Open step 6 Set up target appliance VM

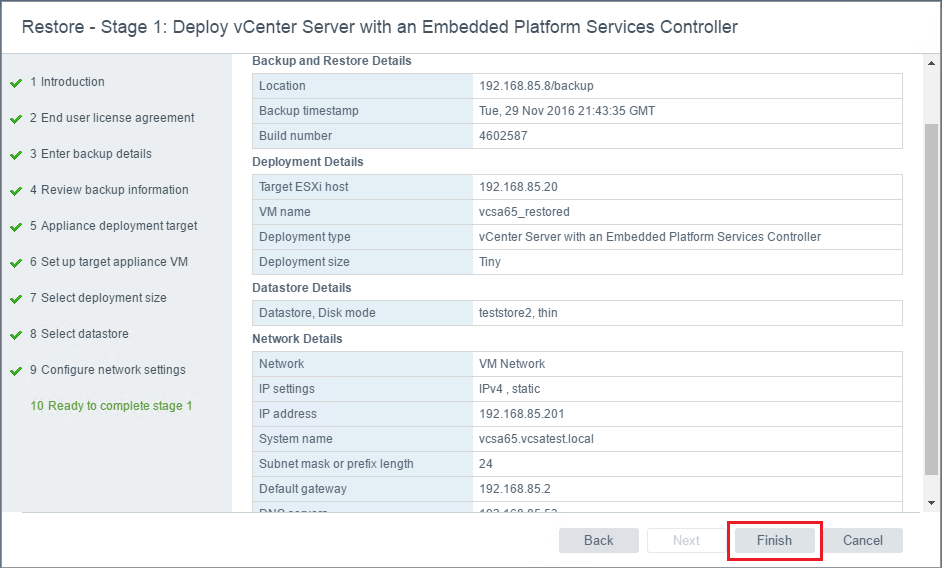click(x=109, y=262)
